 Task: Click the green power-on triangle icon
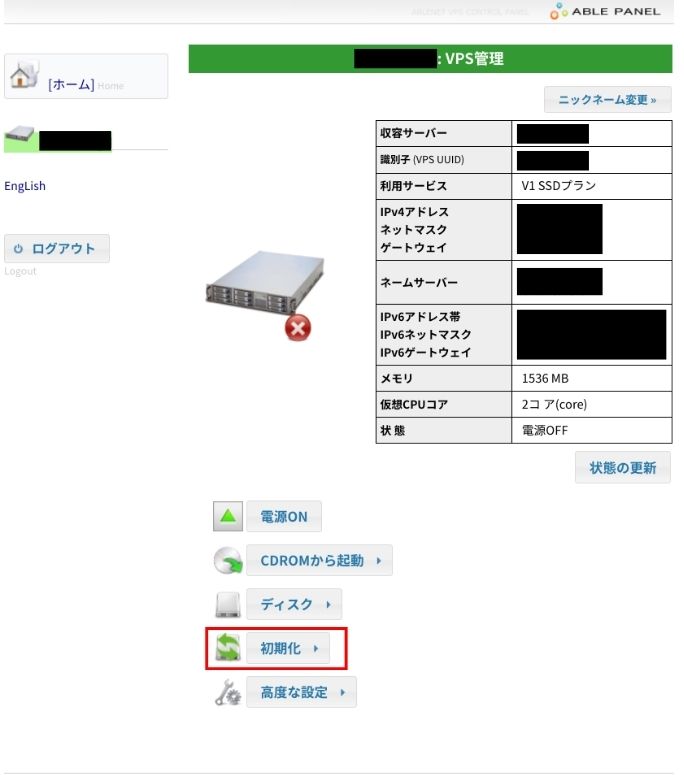coord(228,516)
